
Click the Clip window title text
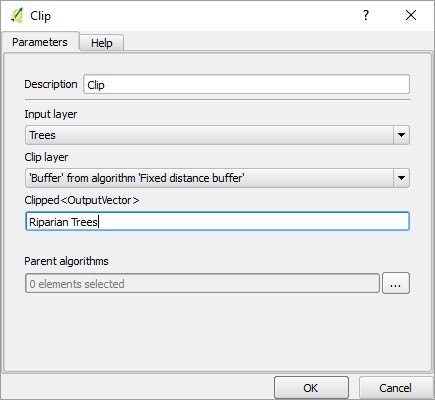point(41,16)
